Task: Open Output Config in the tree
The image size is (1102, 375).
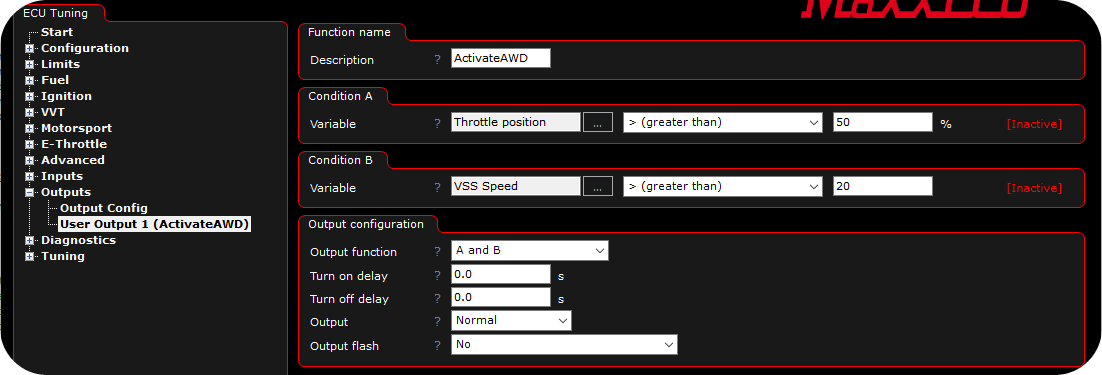Action: (104, 208)
